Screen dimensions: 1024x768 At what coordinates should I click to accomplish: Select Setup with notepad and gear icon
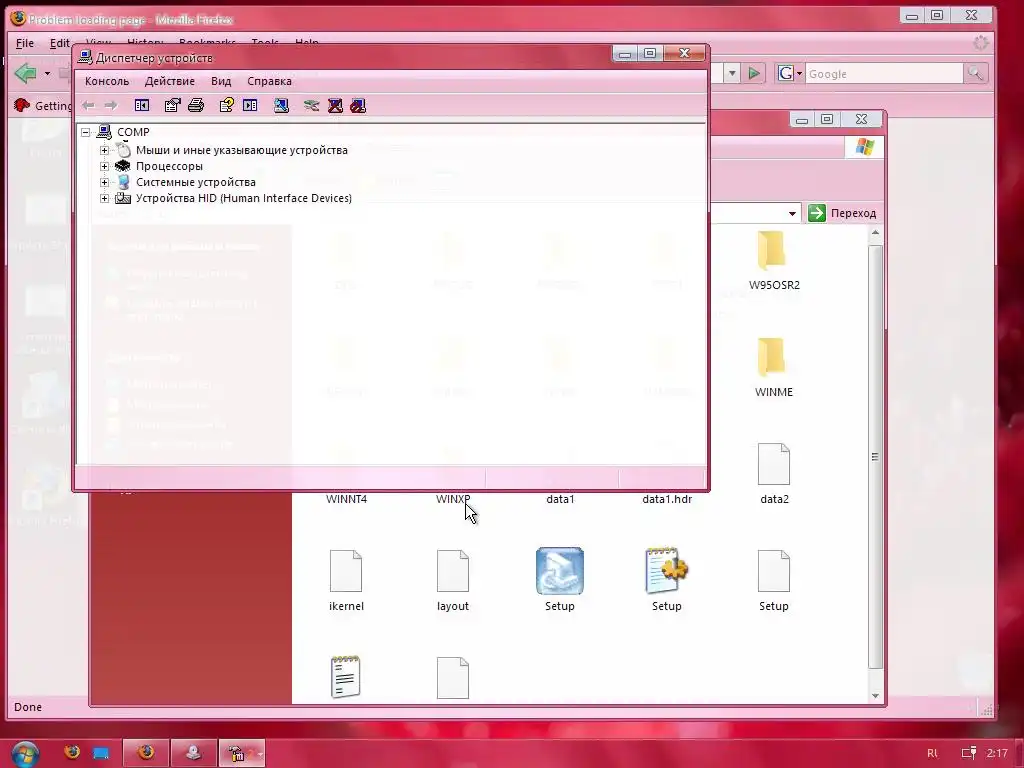pyautogui.click(x=667, y=581)
